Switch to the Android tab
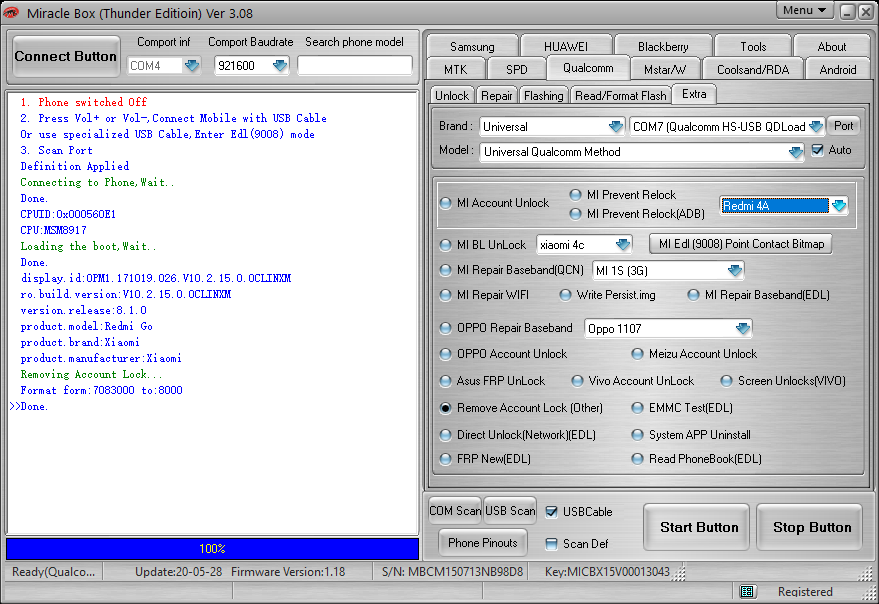Screen dimensions: 879x604 pyautogui.click(x=838, y=70)
